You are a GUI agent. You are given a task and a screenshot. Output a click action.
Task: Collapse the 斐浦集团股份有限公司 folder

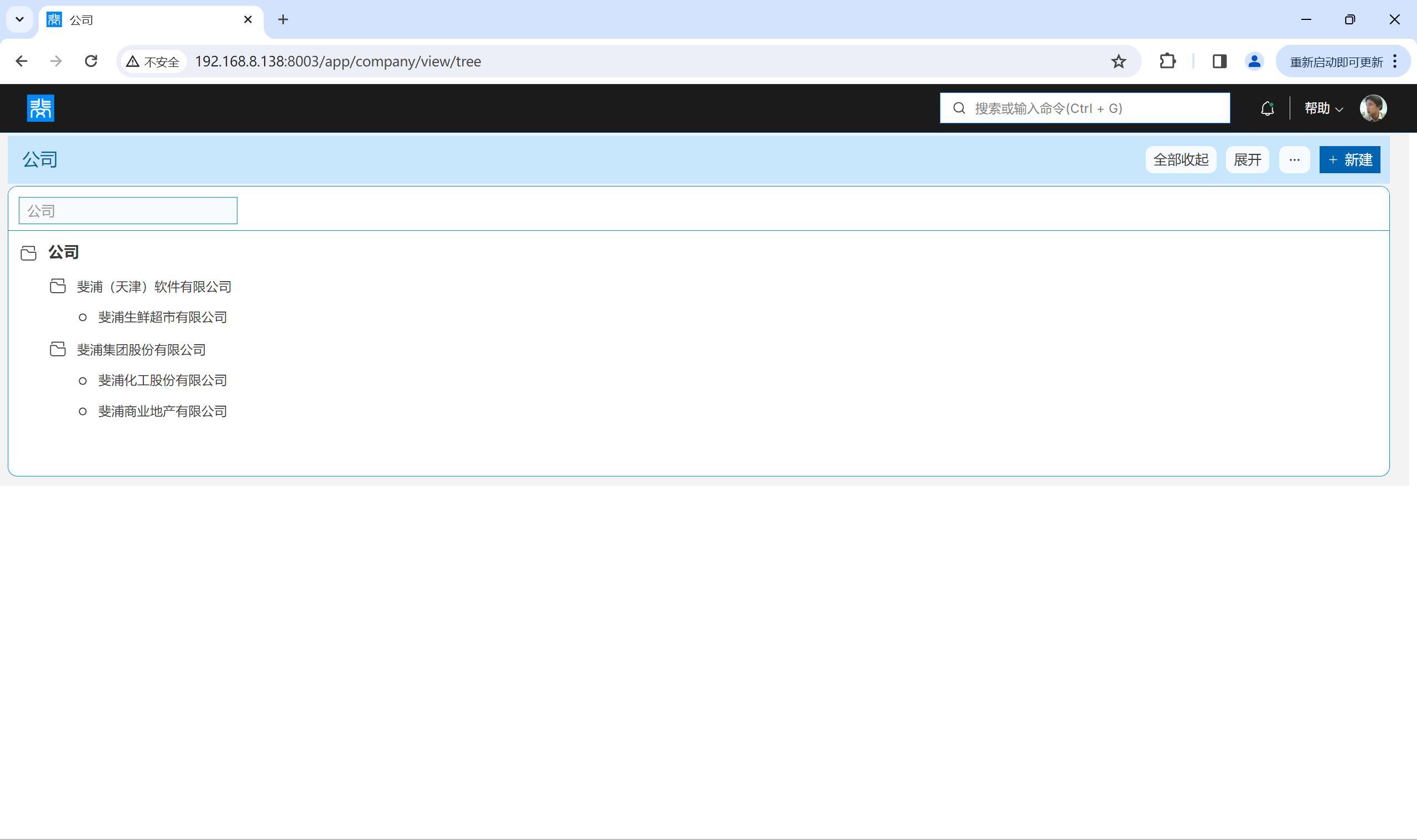click(x=58, y=349)
